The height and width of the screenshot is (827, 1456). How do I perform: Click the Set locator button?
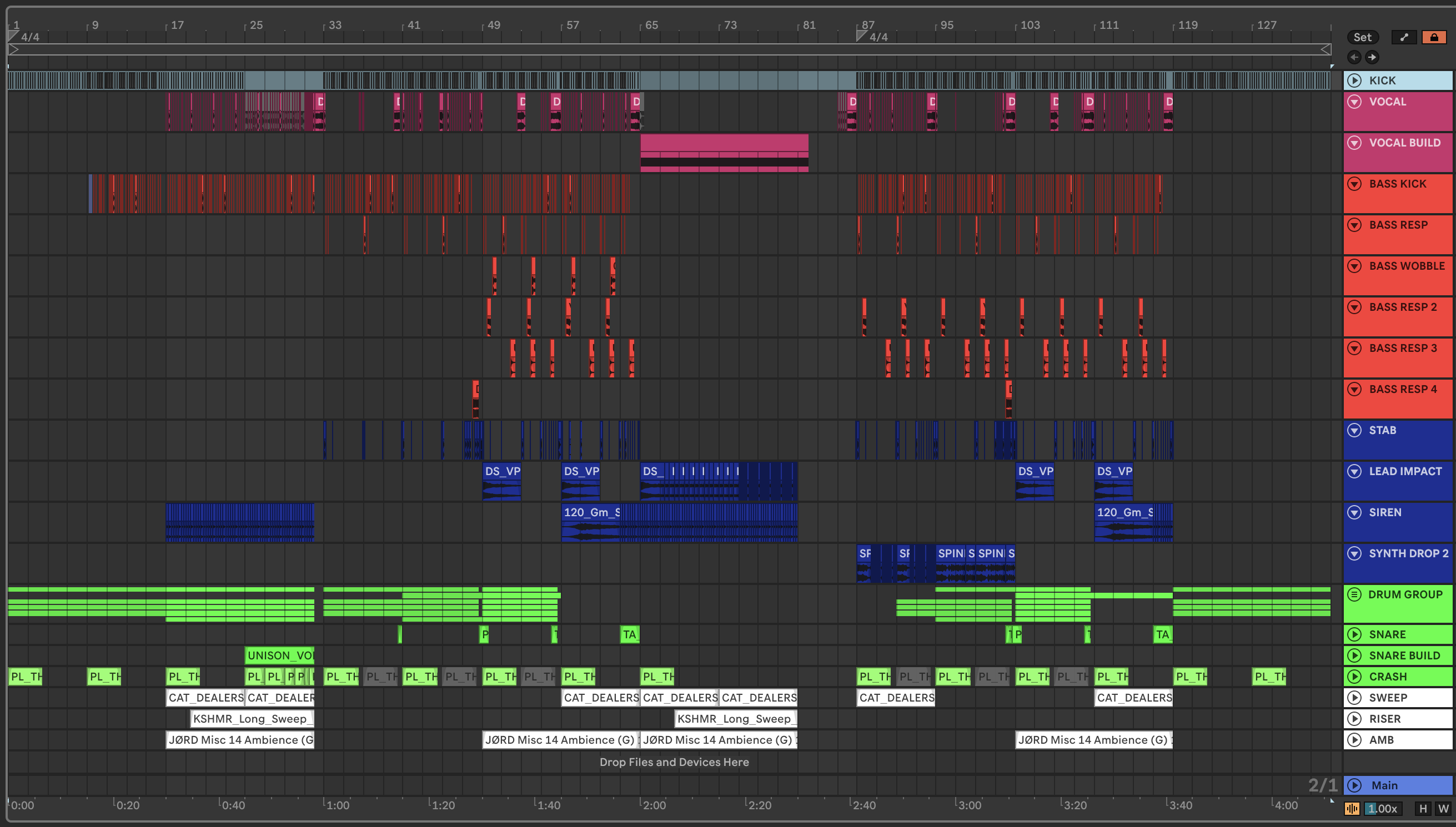tap(1362, 38)
